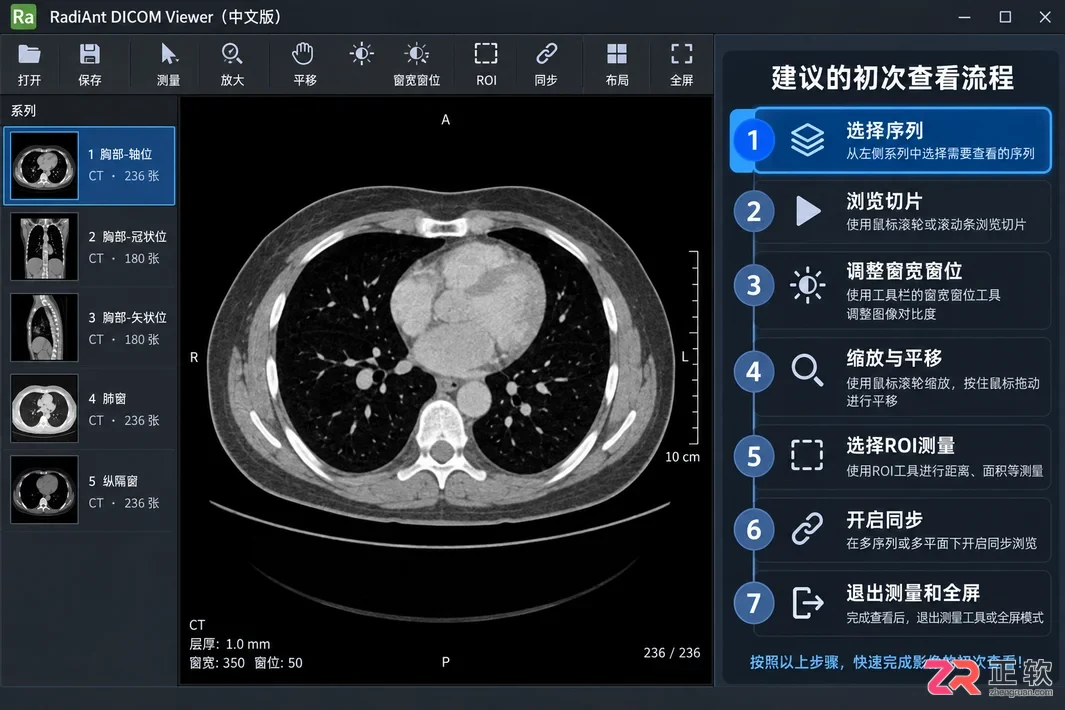Select the 测量 measurement cursor tool
This screenshot has height=710, width=1065.
[168, 54]
